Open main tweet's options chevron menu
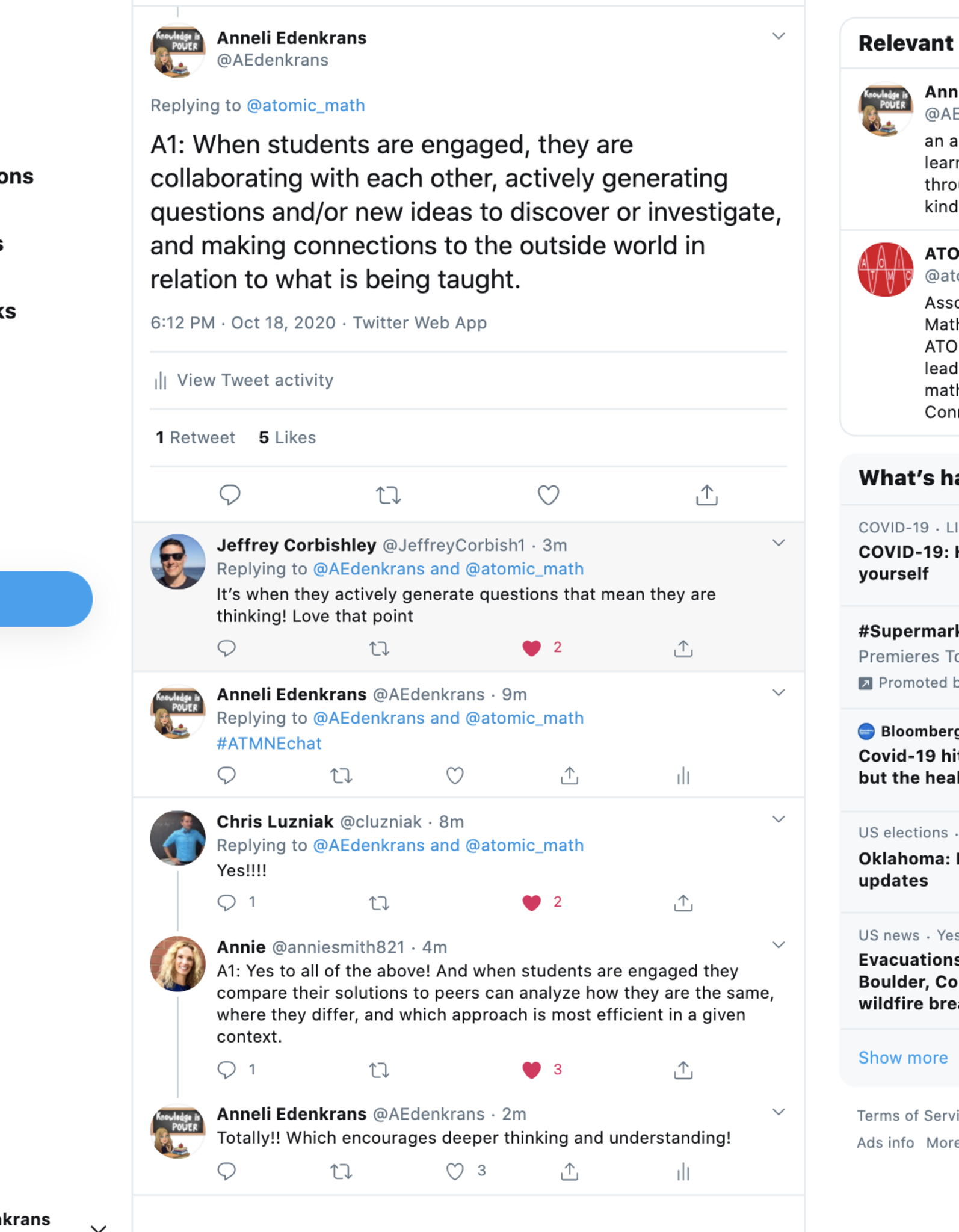This screenshot has height=1232, width=959. pyautogui.click(x=778, y=37)
